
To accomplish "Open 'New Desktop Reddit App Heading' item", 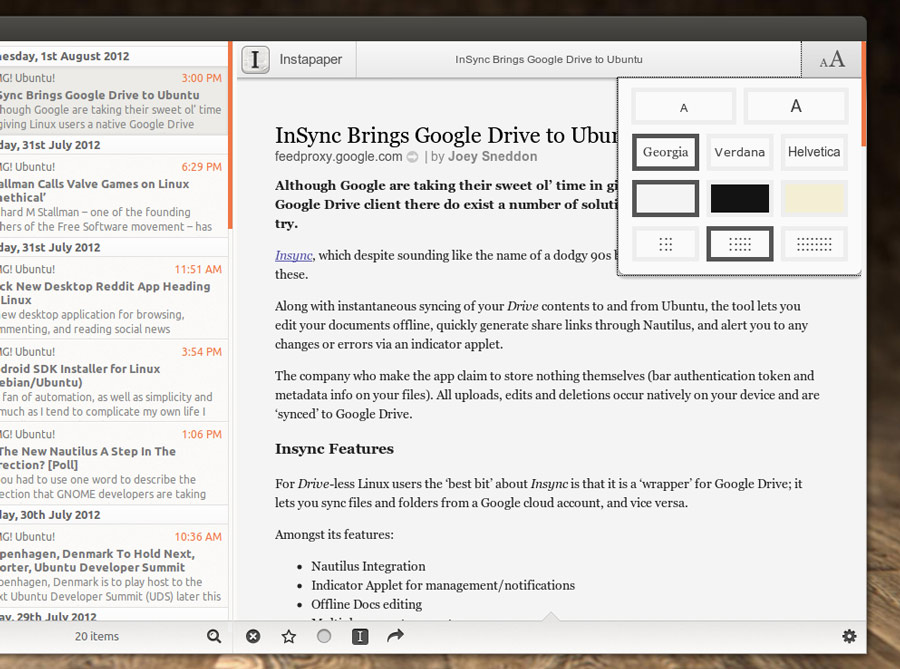I will pos(114,299).
